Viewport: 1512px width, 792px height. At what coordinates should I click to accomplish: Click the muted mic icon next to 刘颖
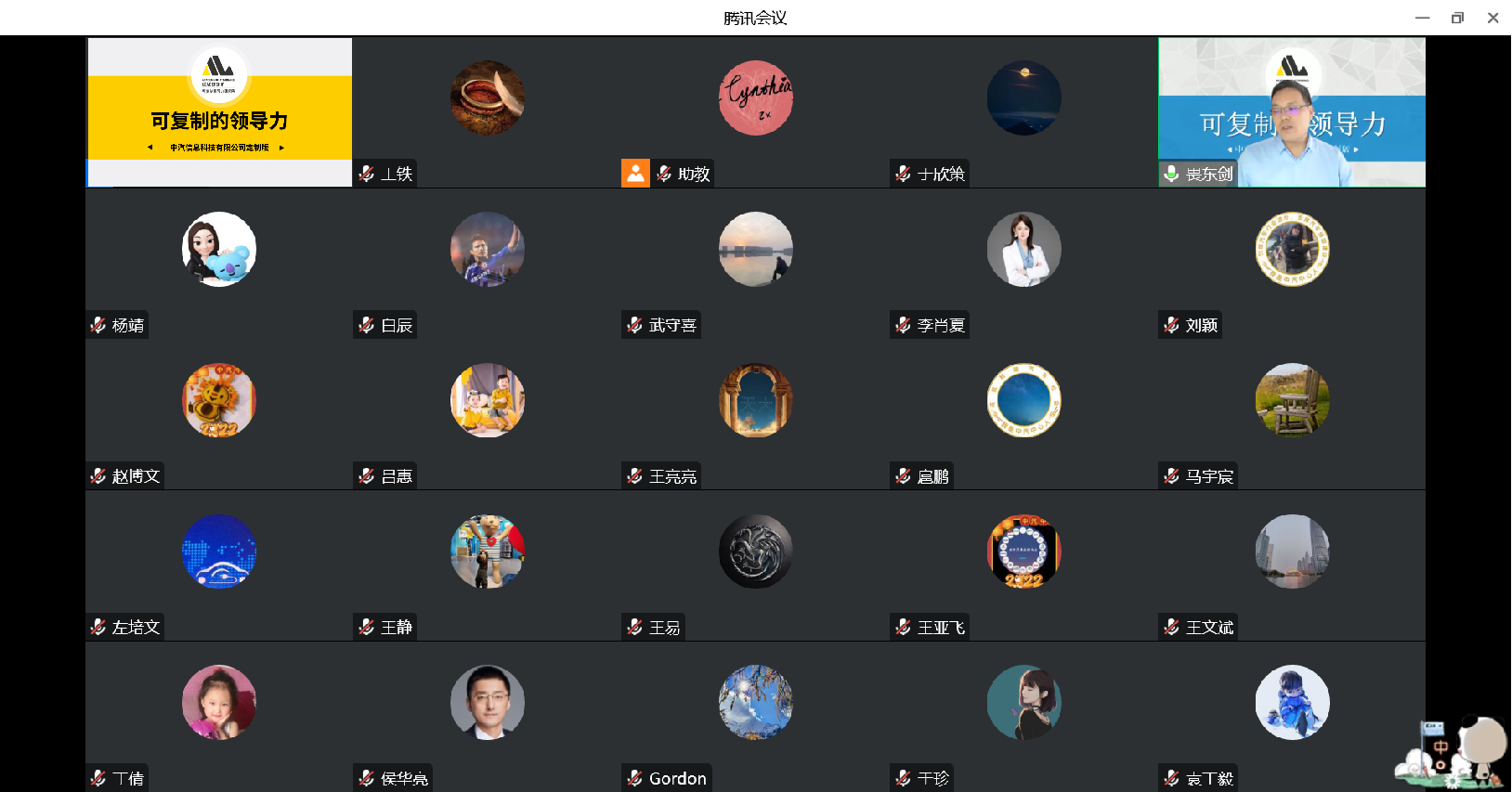tap(1171, 325)
